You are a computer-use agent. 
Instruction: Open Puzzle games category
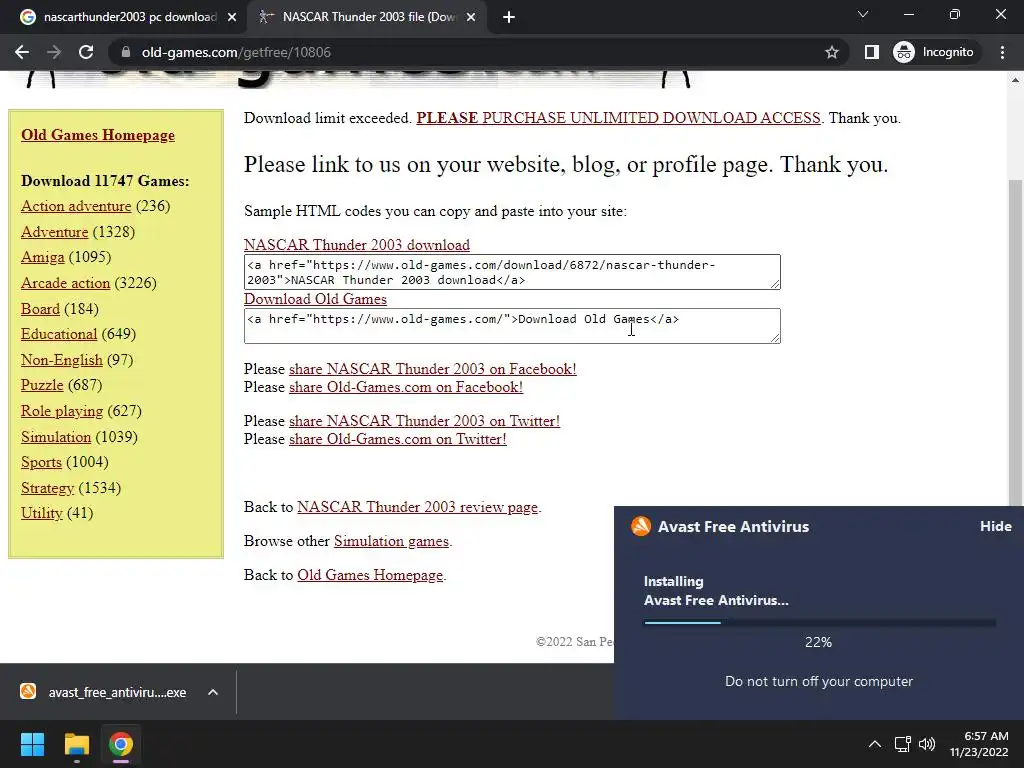pyautogui.click(x=42, y=385)
